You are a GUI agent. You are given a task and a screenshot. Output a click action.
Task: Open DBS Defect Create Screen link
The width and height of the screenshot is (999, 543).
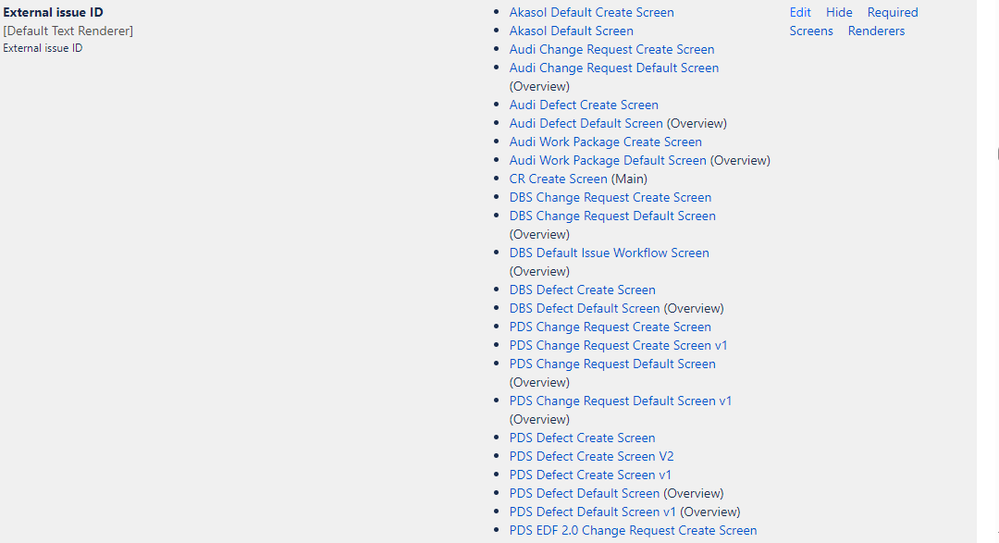point(582,289)
